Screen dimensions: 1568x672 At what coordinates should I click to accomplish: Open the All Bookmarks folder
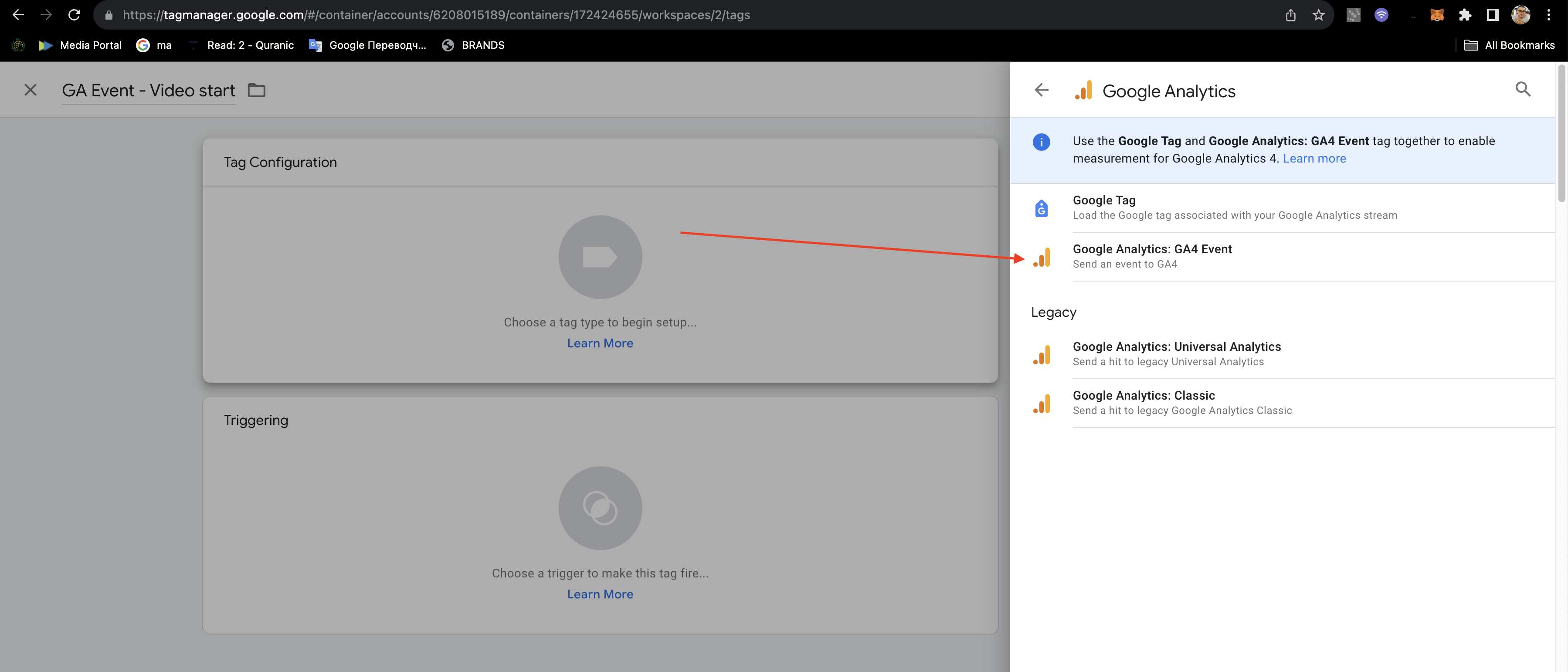click(1509, 45)
